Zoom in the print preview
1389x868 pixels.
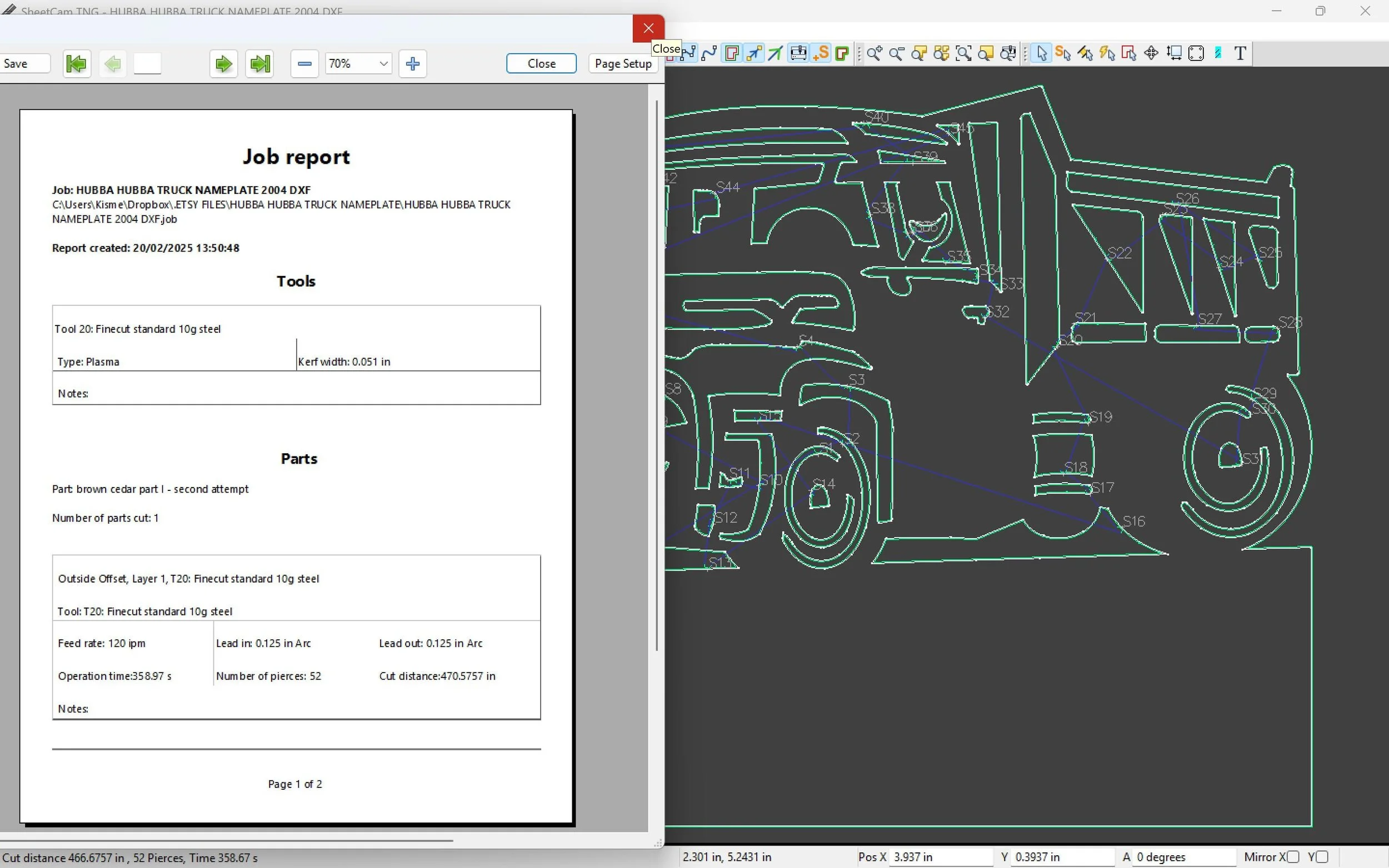point(412,64)
